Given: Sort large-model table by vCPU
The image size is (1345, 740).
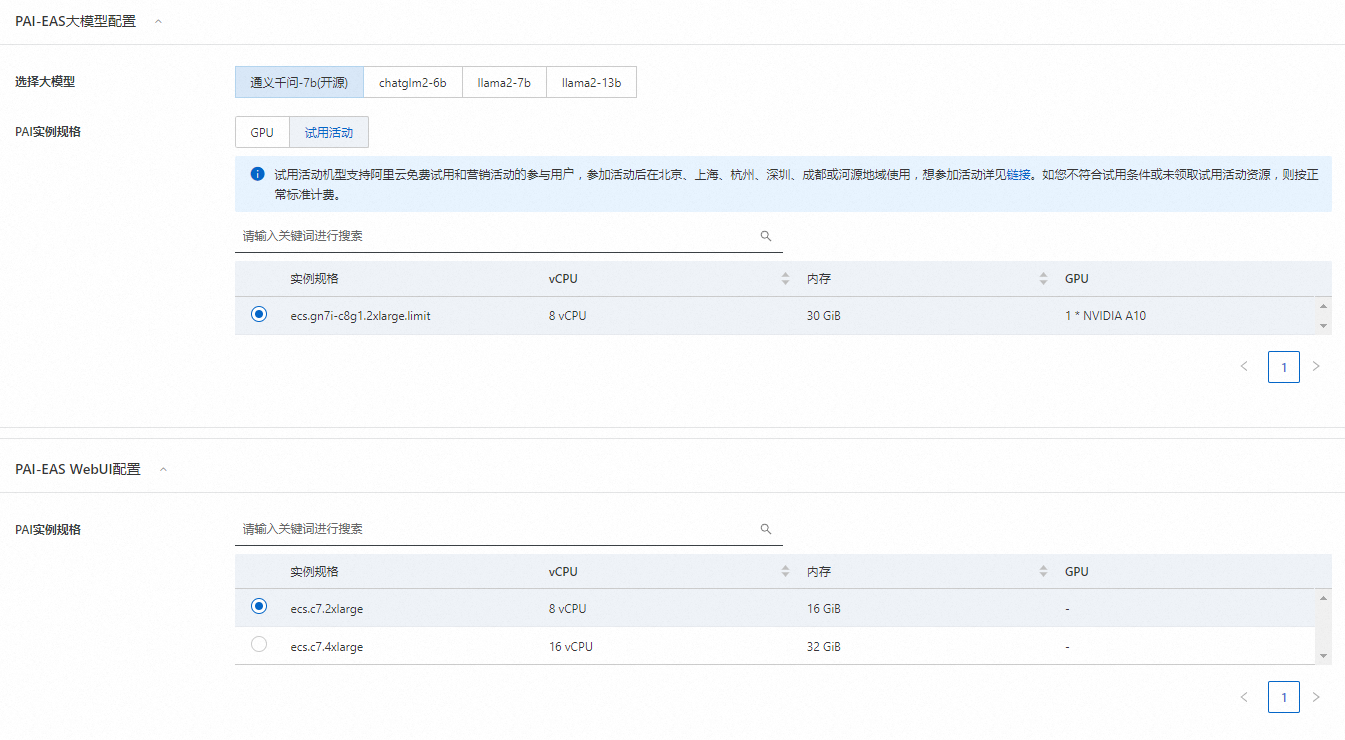Looking at the screenshot, I should [x=785, y=279].
